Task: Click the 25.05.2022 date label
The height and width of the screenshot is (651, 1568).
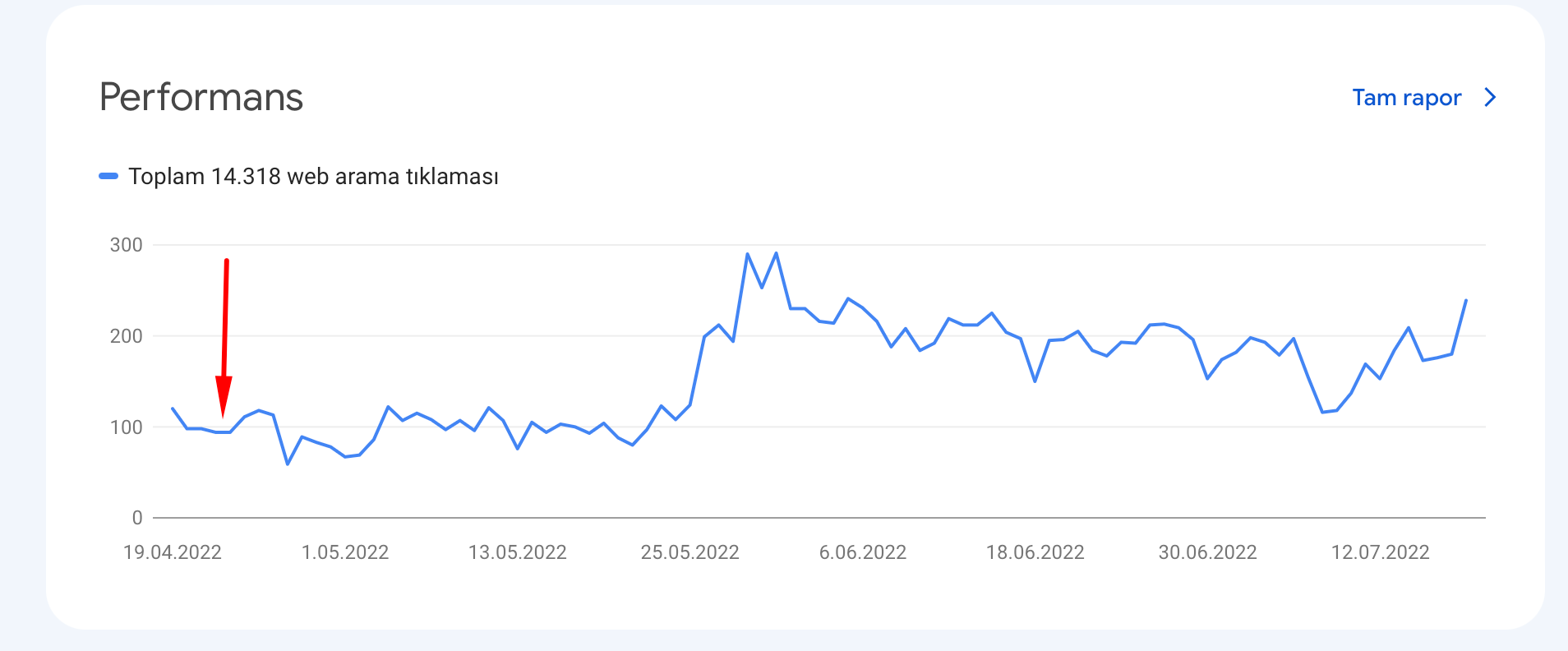Action: coord(690,552)
